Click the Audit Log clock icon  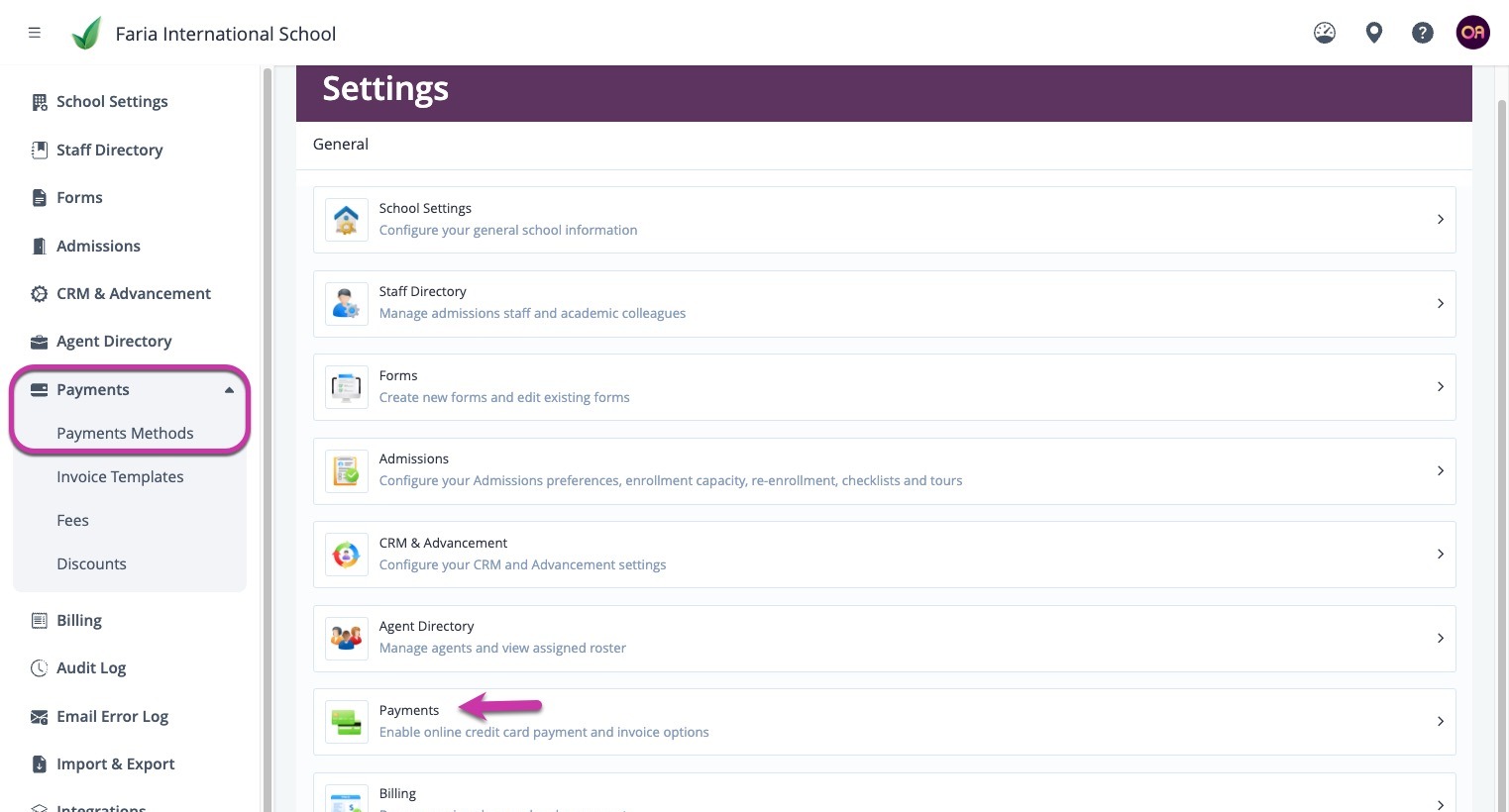coord(40,668)
